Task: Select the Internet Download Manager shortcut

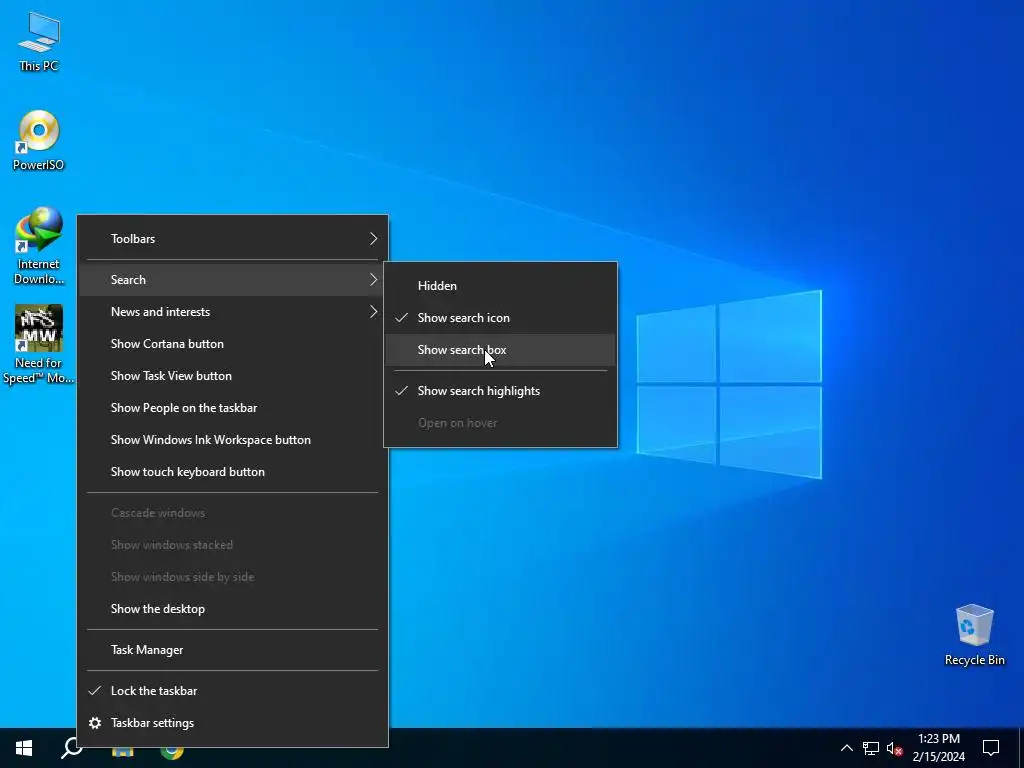Action: 39,246
